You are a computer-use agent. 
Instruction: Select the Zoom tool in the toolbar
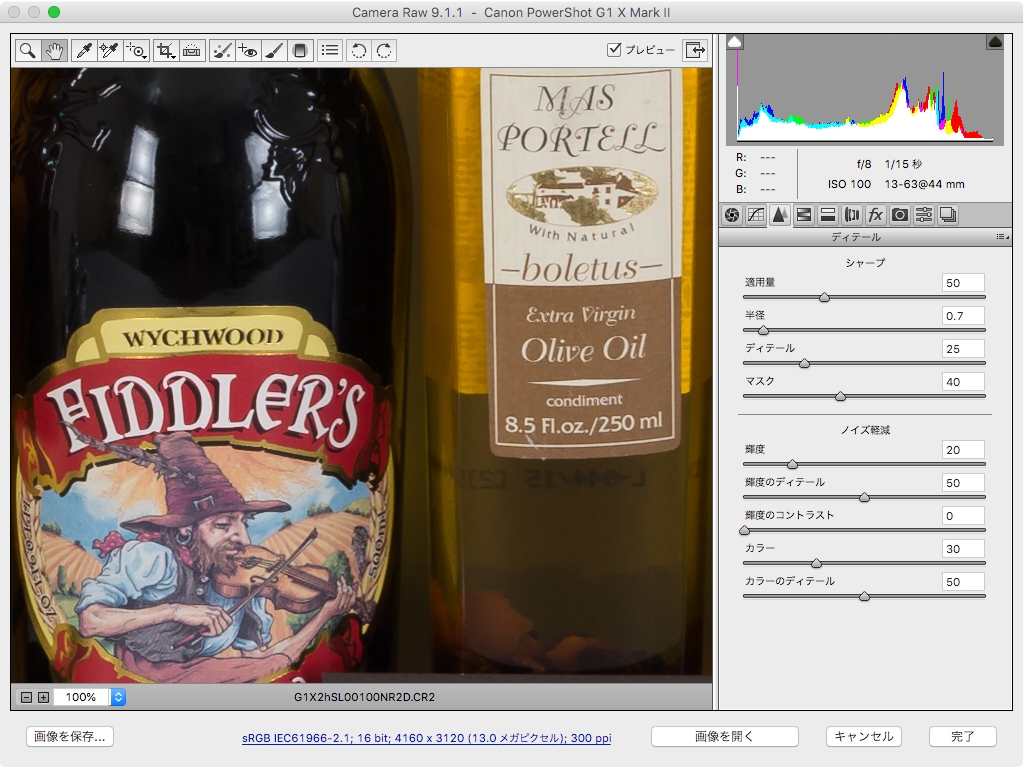[x=28, y=50]
